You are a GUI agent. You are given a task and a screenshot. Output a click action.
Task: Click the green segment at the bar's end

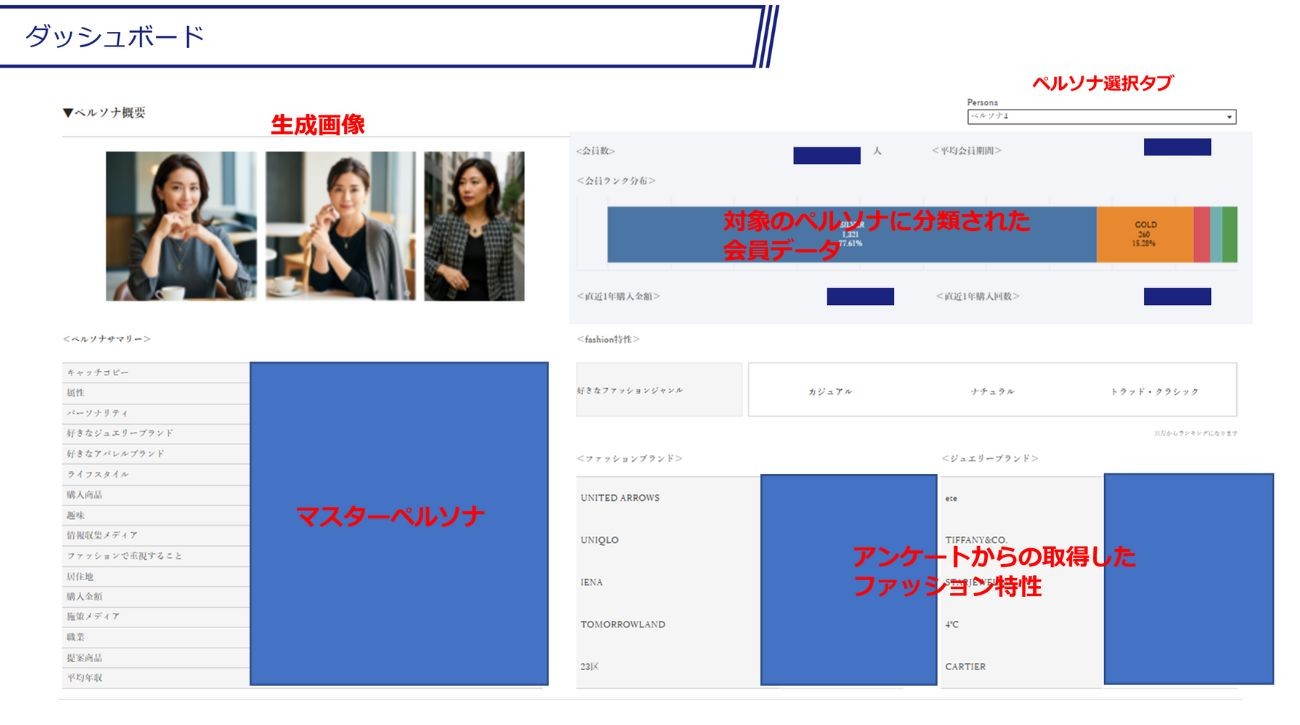(x=1230, y=235)
